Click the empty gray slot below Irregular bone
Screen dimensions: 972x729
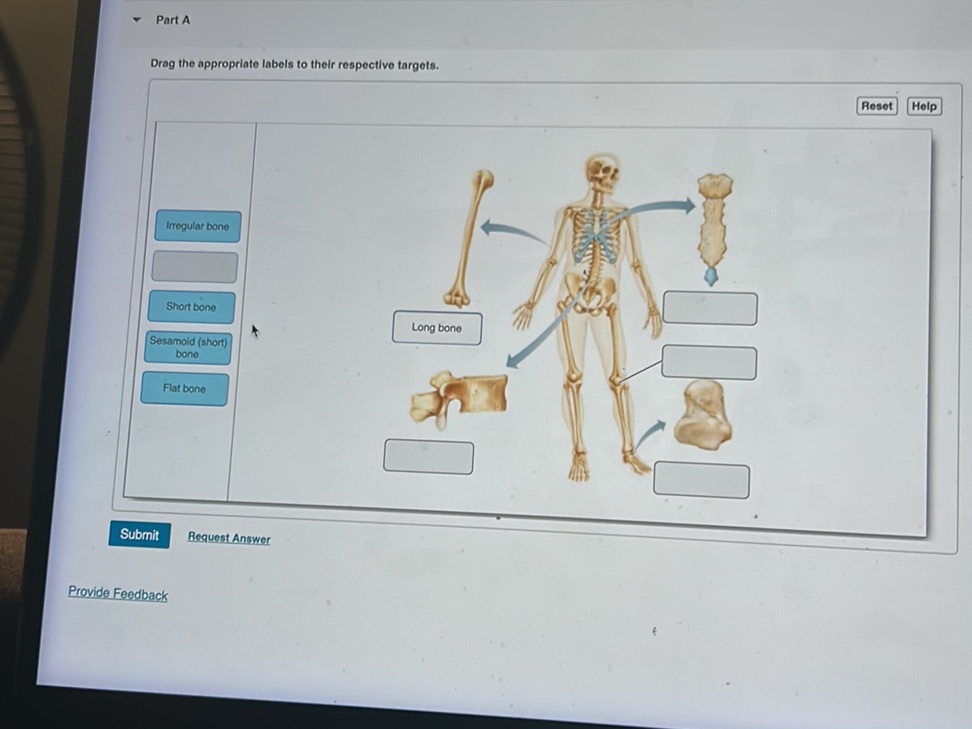tap(194, 267)
